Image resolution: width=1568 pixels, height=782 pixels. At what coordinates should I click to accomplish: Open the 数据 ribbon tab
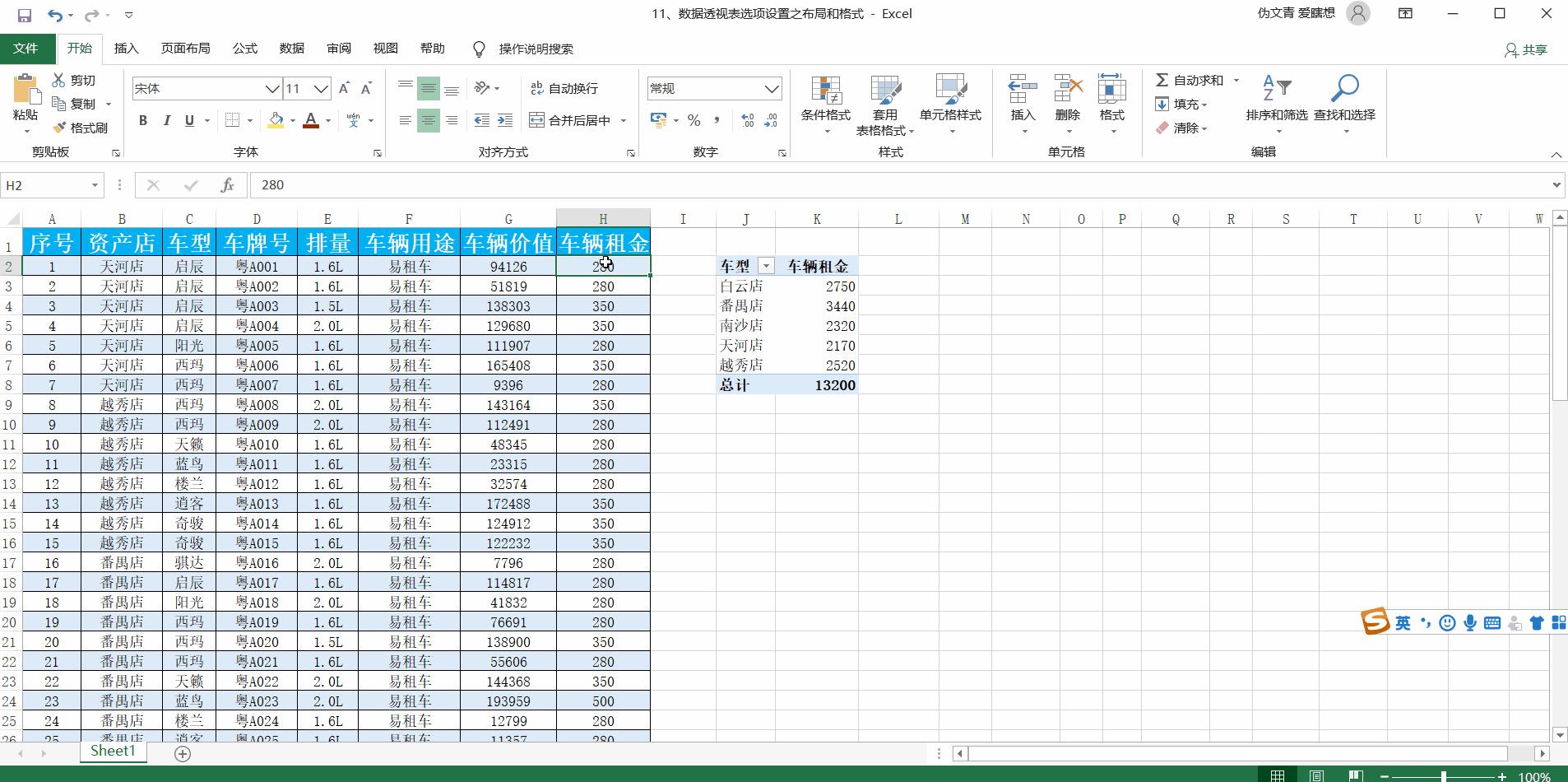pos(290,49)
